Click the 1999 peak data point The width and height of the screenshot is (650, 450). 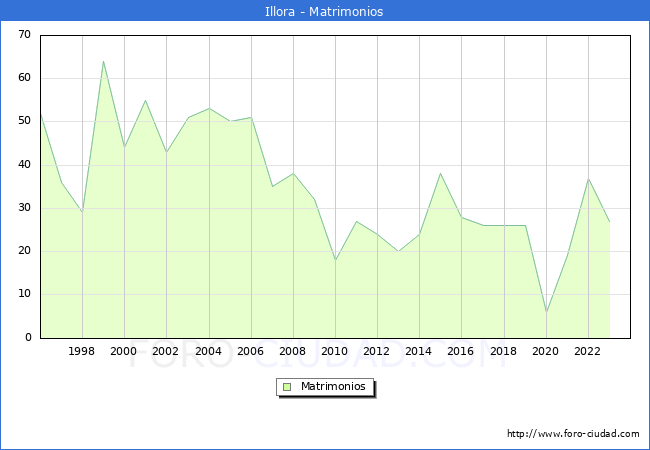(103, 61)
